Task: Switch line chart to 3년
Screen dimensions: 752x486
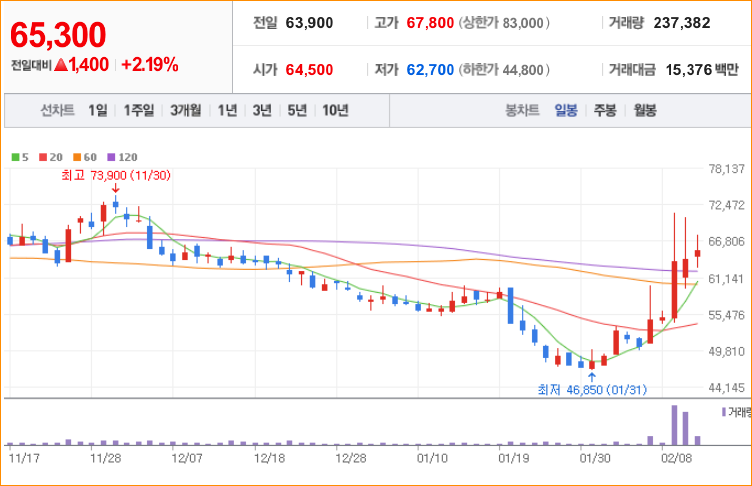Action: click(x=262, y=110)
